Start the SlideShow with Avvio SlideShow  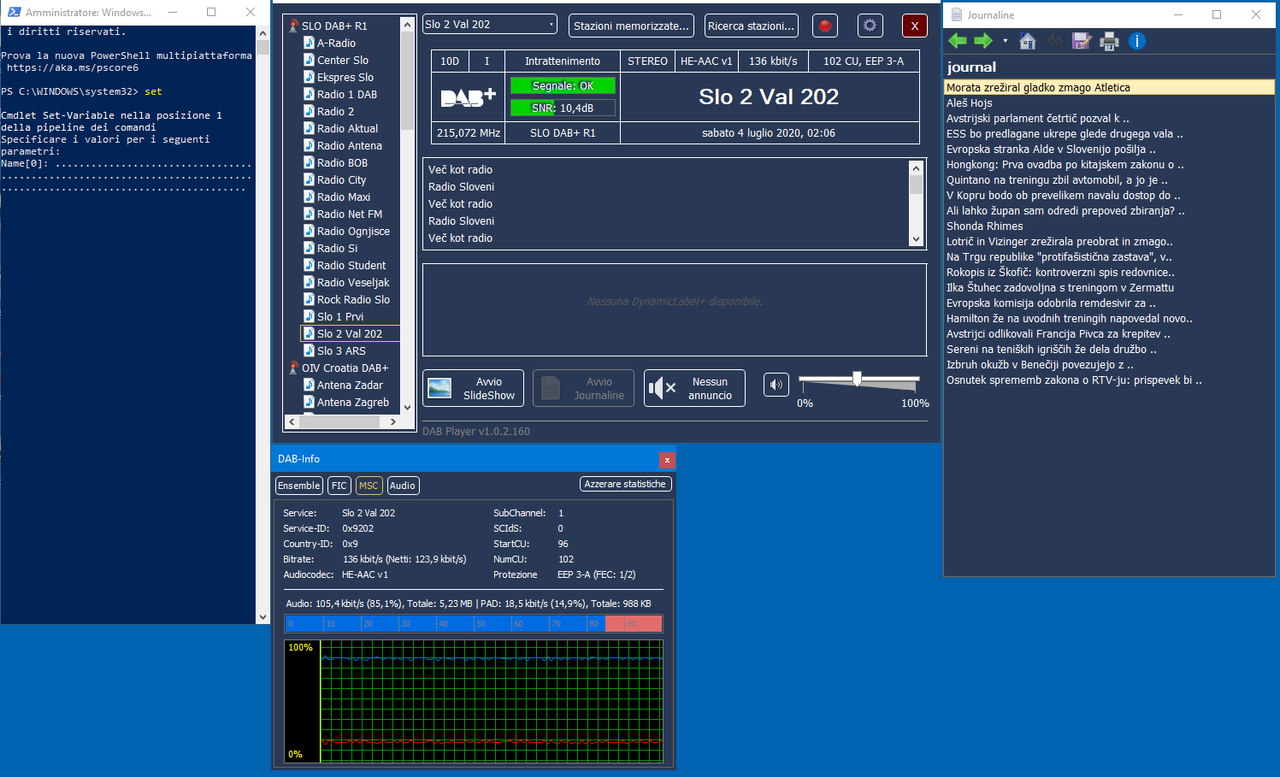[474, 388]
